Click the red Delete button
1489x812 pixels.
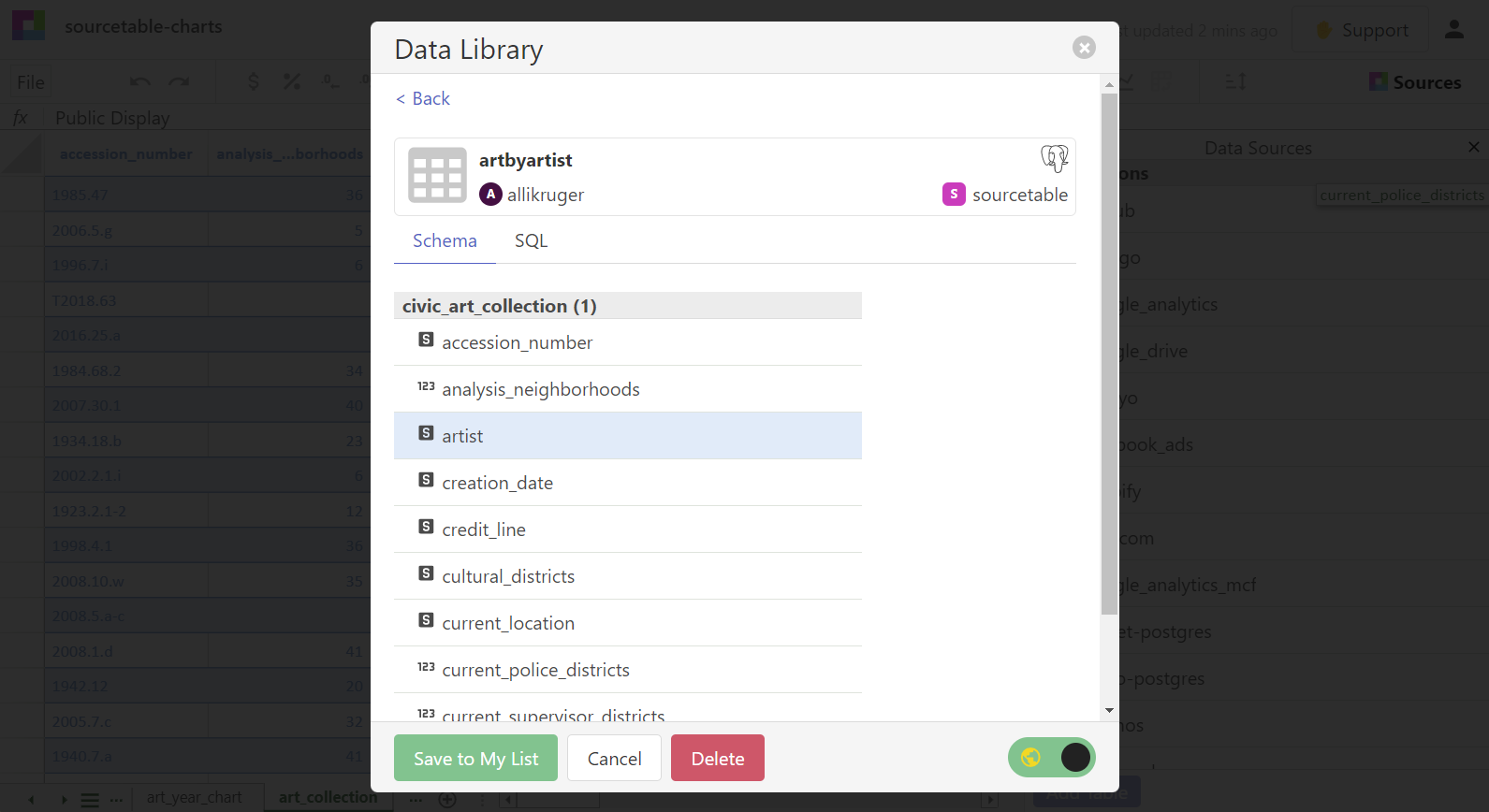pyautogui.click(x=718, y=758)
